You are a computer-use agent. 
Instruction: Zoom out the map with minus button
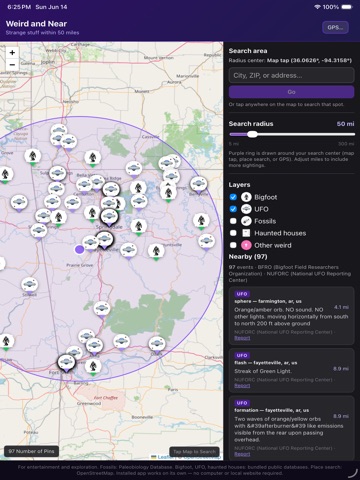tap(12, 64)
